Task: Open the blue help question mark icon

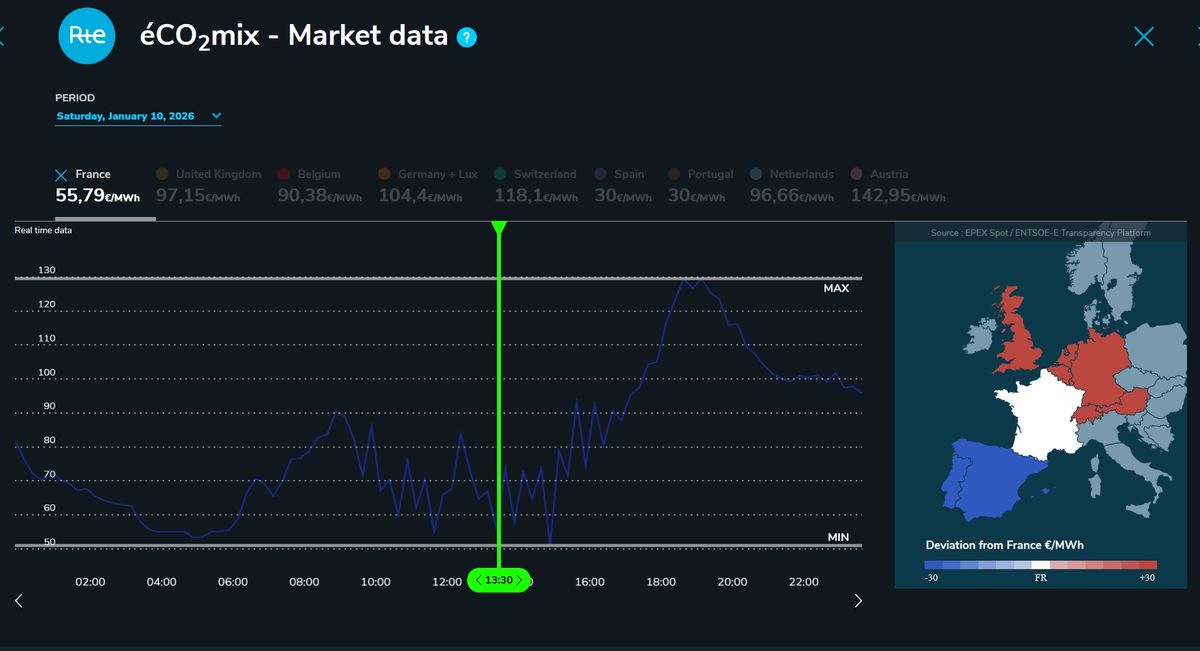Action: [x=466, y=37]
